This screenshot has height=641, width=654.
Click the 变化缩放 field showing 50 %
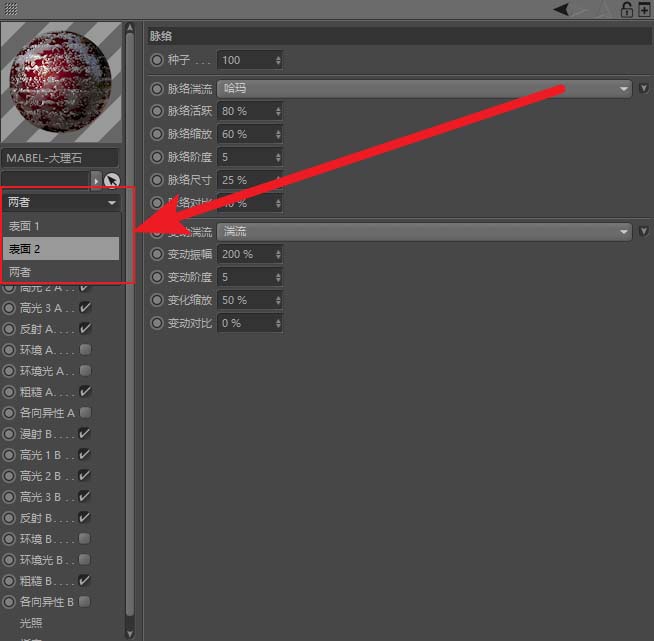pyautogui.click(x=249, y=300)
